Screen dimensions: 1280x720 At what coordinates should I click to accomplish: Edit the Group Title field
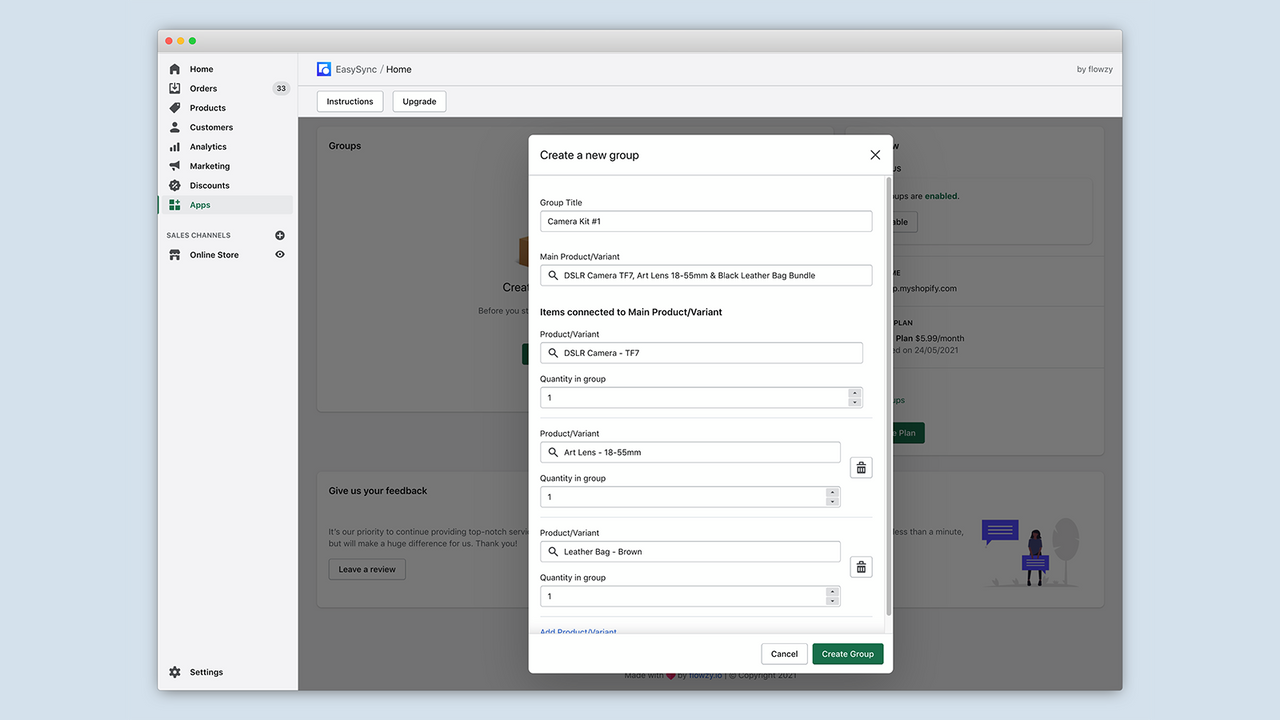click(706, 221)
